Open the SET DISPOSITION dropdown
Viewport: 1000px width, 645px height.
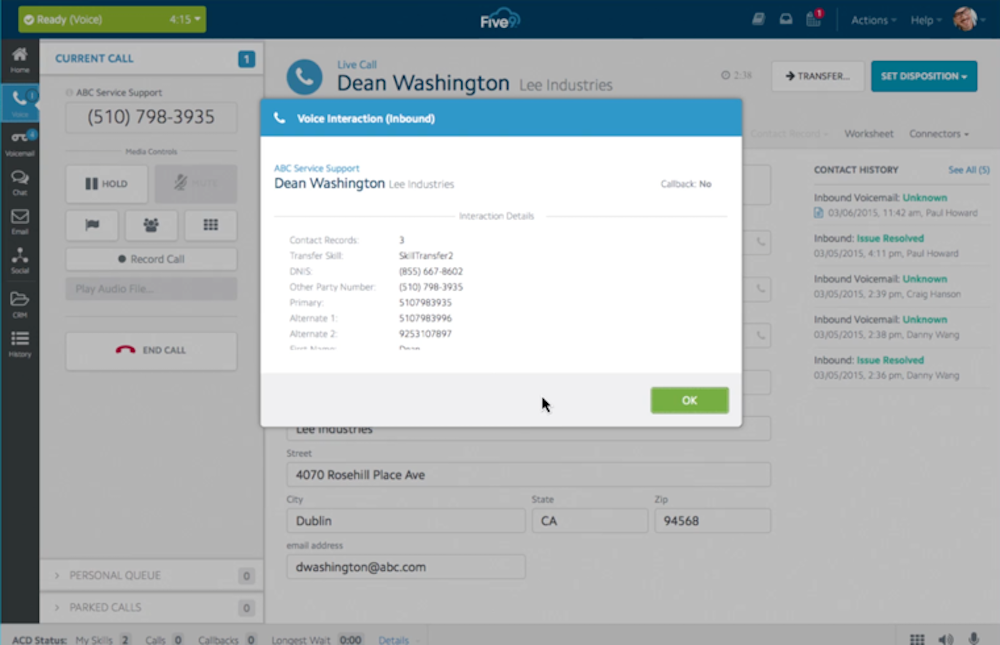click(x=923, y=76)
